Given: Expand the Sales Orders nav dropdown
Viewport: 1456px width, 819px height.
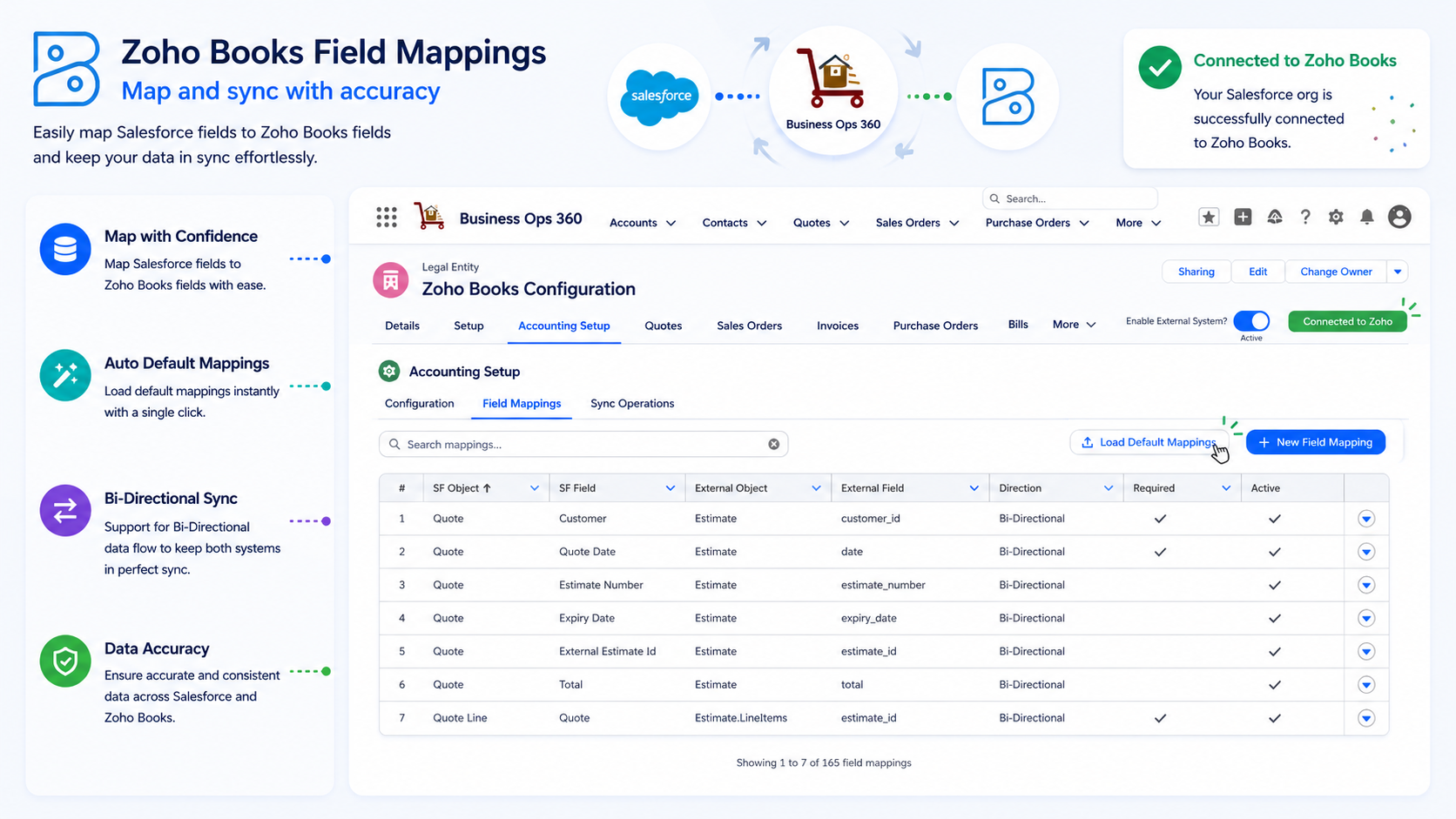Looking at the screenshot, I should click(954, 224).
